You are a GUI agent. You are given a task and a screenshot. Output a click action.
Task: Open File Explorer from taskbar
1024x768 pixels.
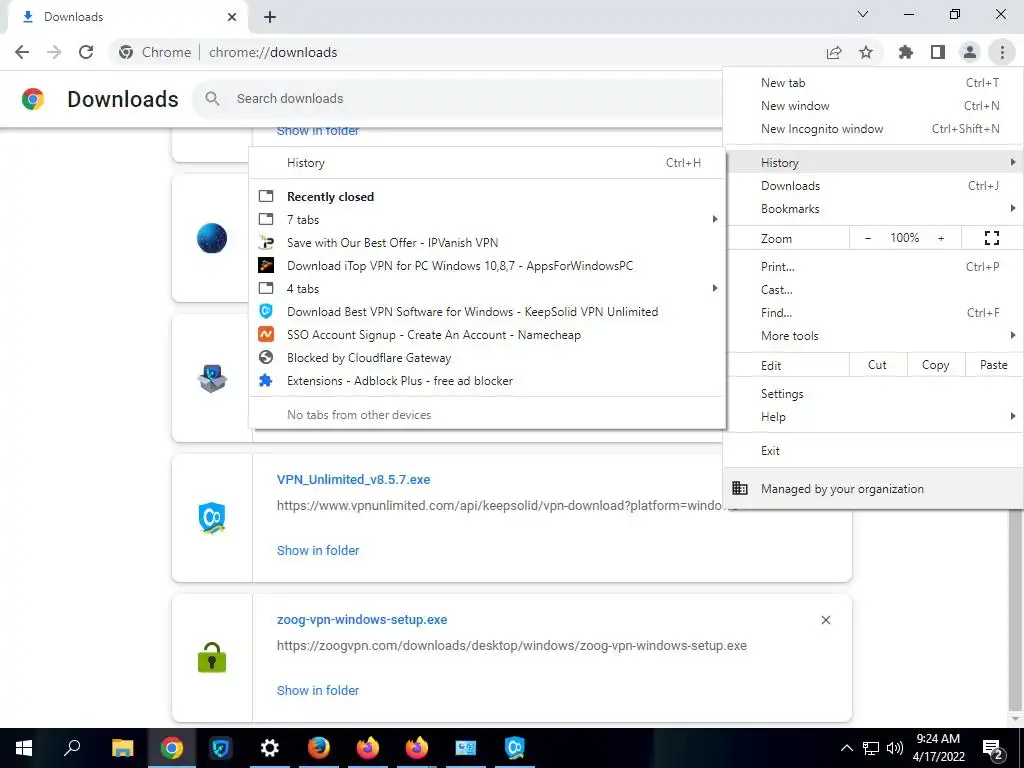122,748
